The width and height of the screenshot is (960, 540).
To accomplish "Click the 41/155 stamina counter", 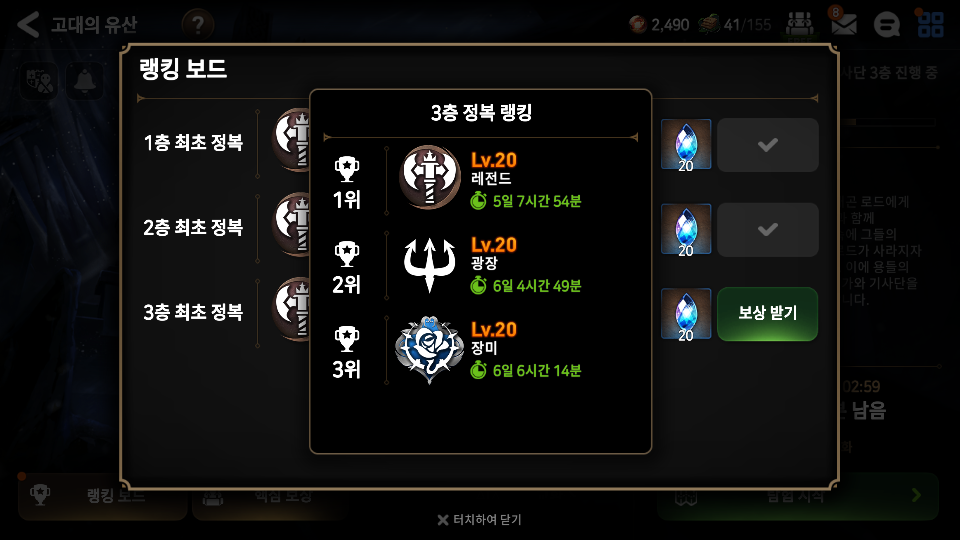I will click(735, 24).
